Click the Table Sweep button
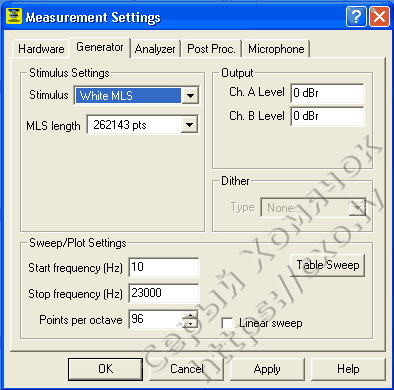The height and width of the screenshot is (390, 394). point(328,265)
